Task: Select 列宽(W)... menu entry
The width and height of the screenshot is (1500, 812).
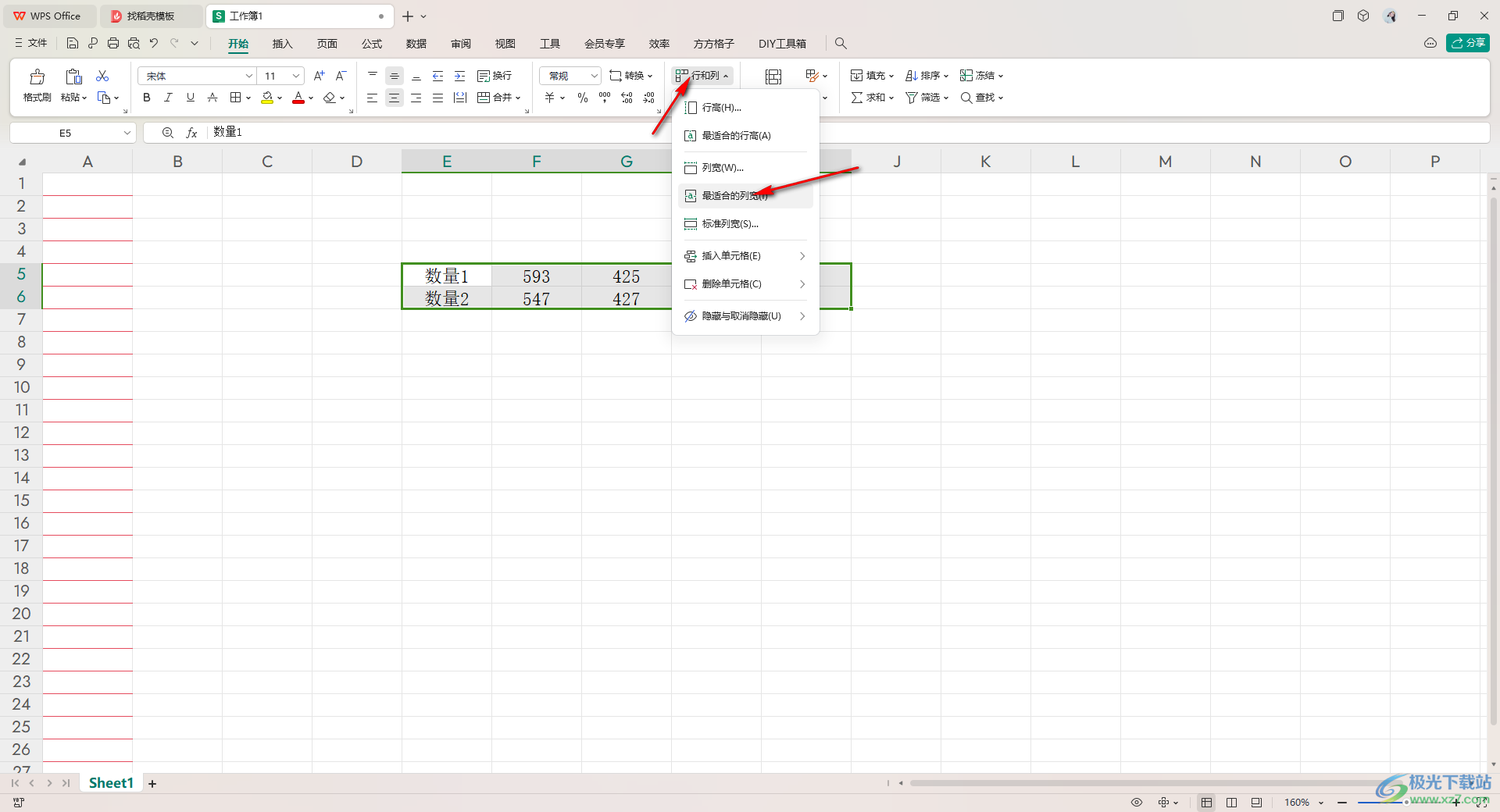Action: [745, 168]
